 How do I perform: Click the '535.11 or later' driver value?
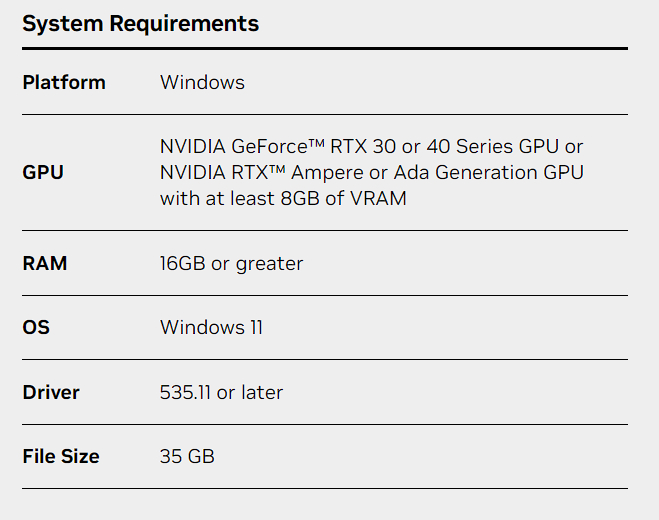coord(221,392)
